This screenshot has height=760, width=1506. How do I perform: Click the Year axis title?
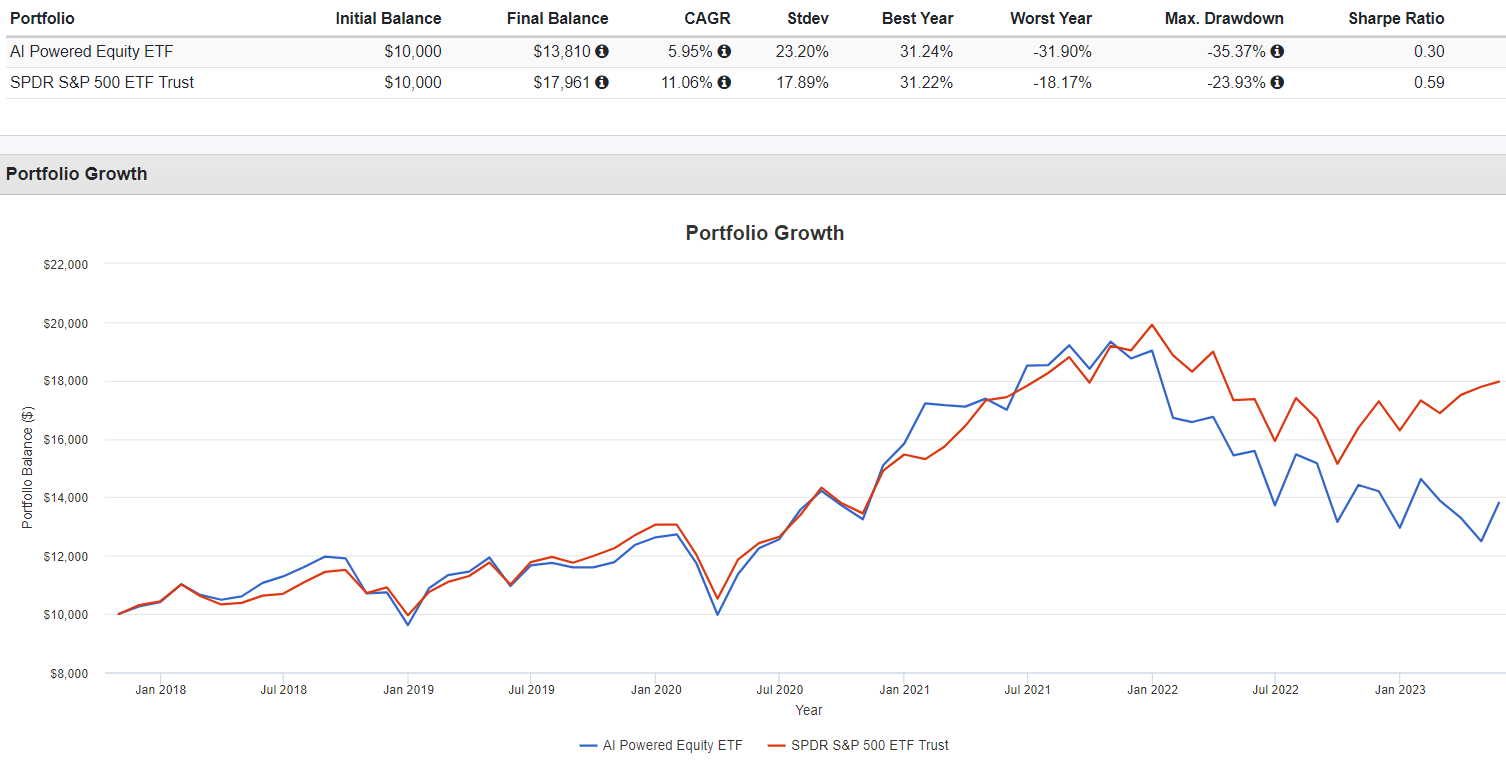[809, 710]
